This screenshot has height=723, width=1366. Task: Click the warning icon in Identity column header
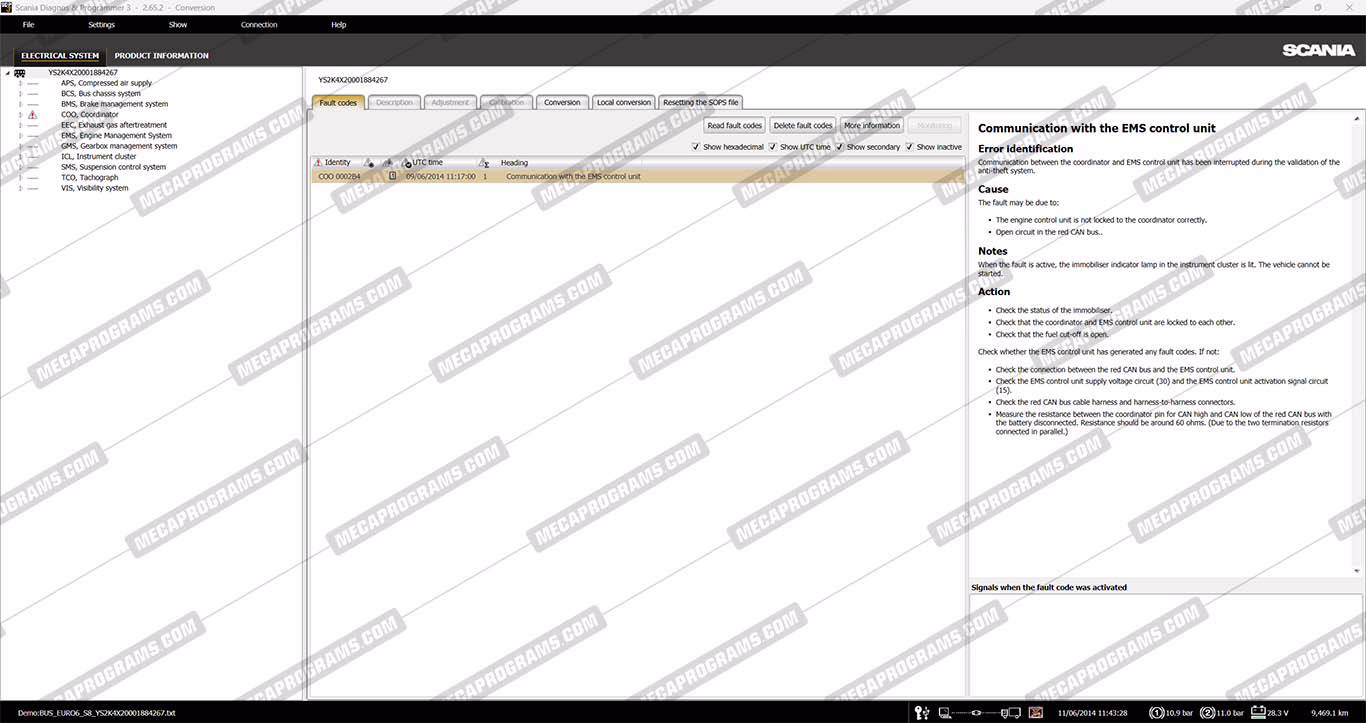pos(318,162)
